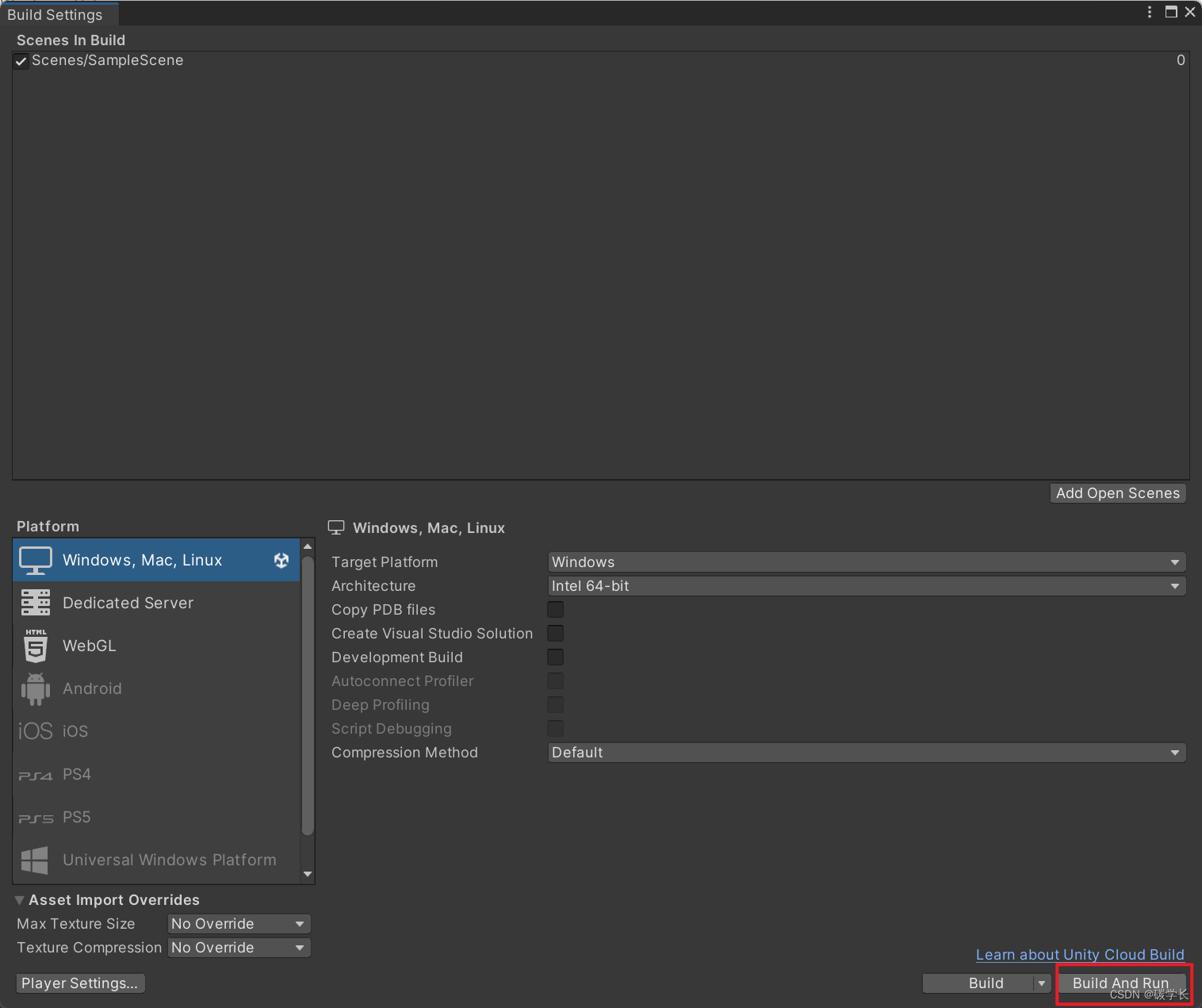Screen dimensions: 1202x1008
Task: Click the Windows, Mac, Linux monitor icon
Action: point(36,560)
